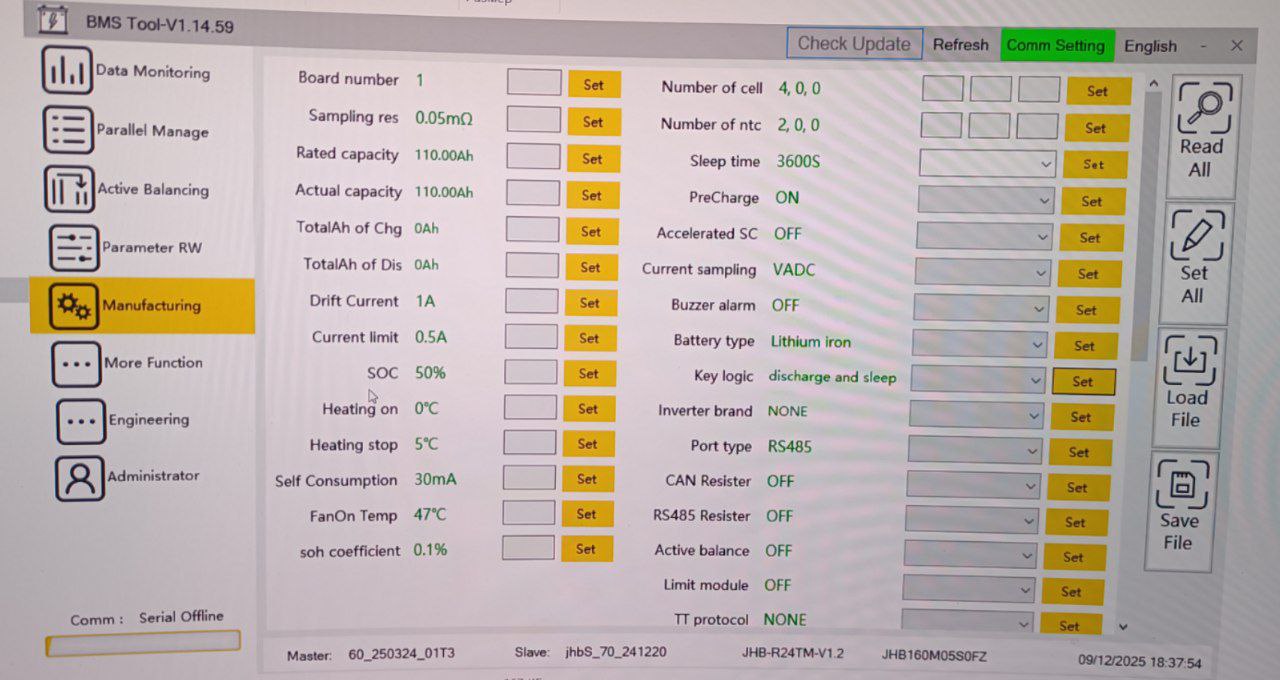Click the Set All pencil icon

tap(1196, 235)
